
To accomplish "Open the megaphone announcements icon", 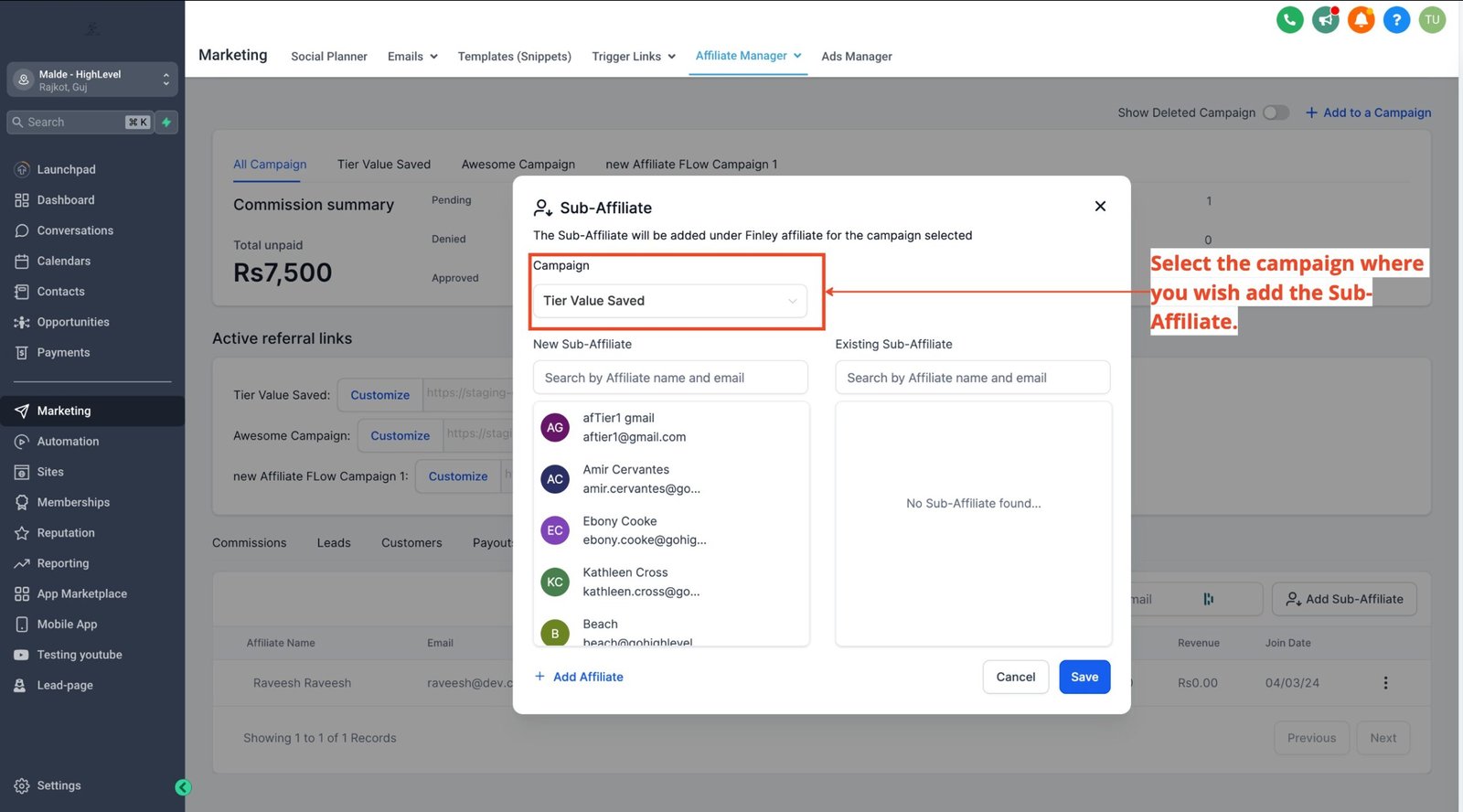I will click(1325, 19).
